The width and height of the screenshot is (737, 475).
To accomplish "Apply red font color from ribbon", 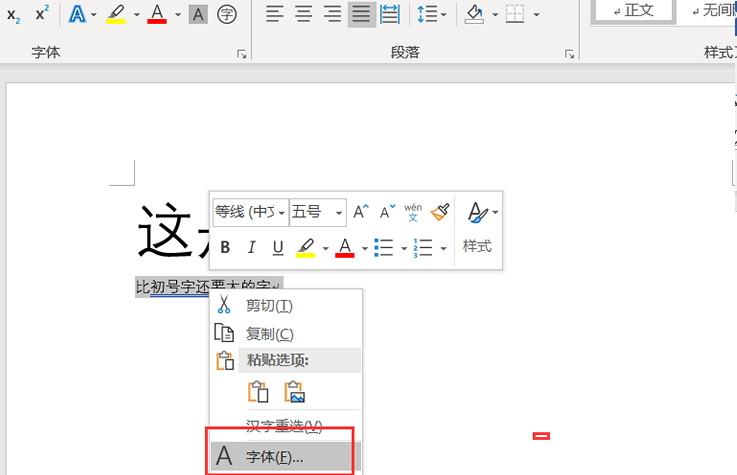I will click(157, 15).
